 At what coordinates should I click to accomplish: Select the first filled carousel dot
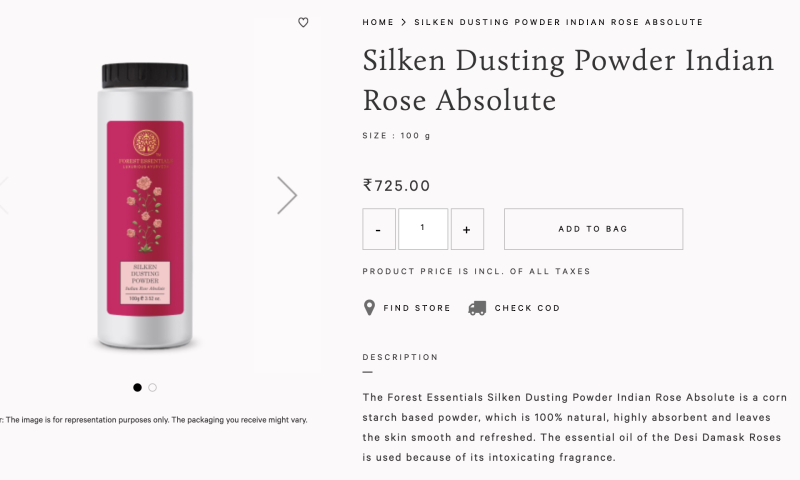tap(137, 387)
